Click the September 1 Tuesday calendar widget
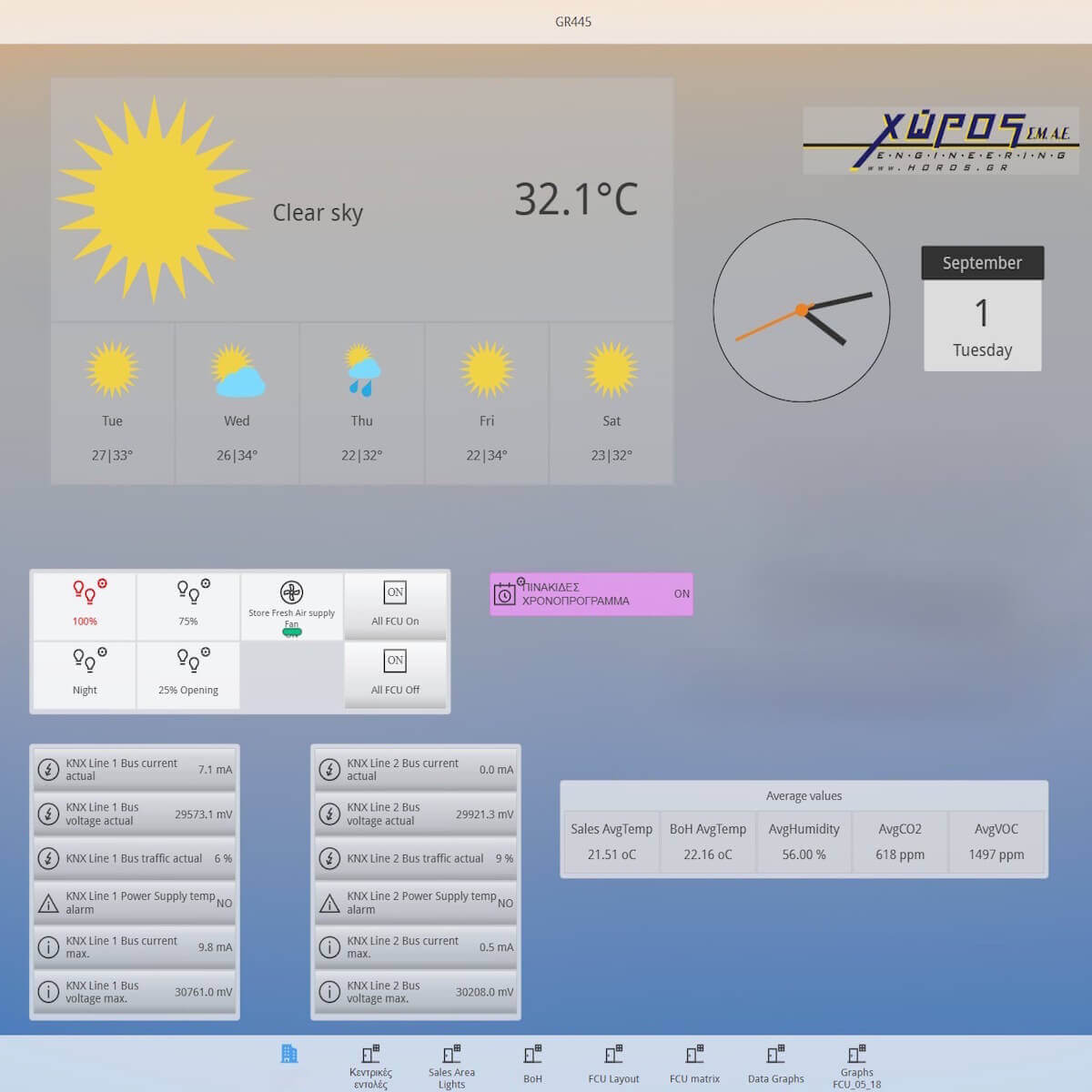 click(x=982, y=308)
